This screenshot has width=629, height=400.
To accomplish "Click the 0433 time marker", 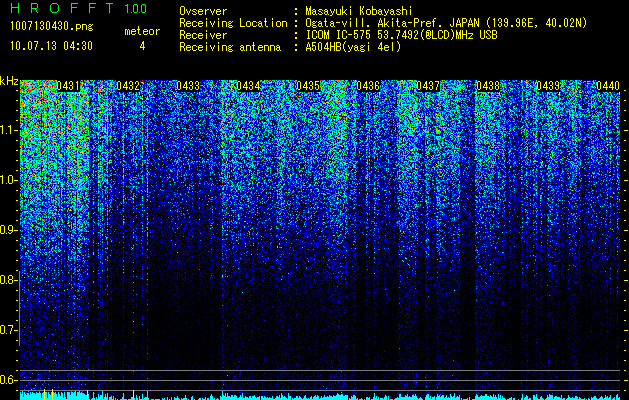I will click(x=188, y=86).
